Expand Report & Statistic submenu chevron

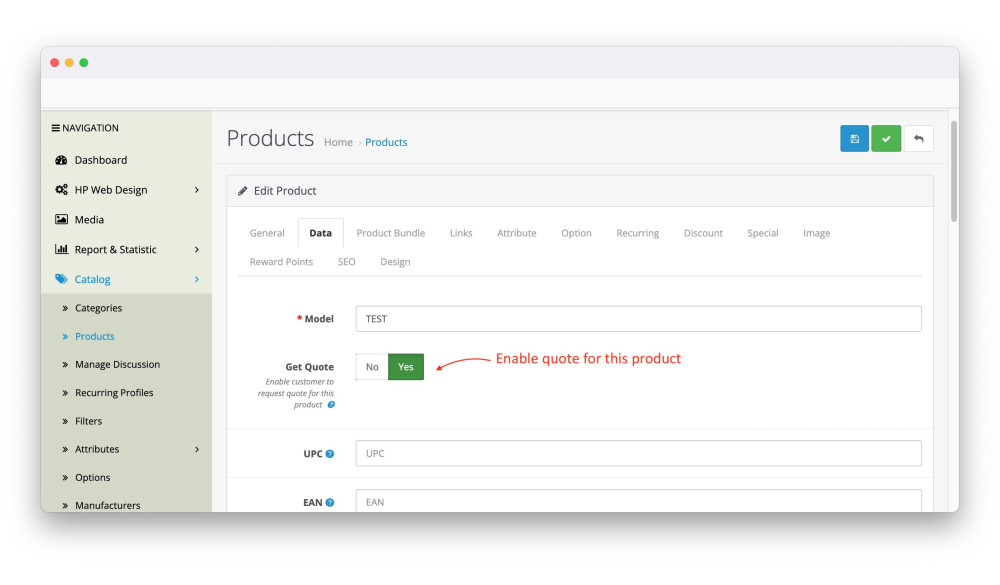[x=197, y=250]
